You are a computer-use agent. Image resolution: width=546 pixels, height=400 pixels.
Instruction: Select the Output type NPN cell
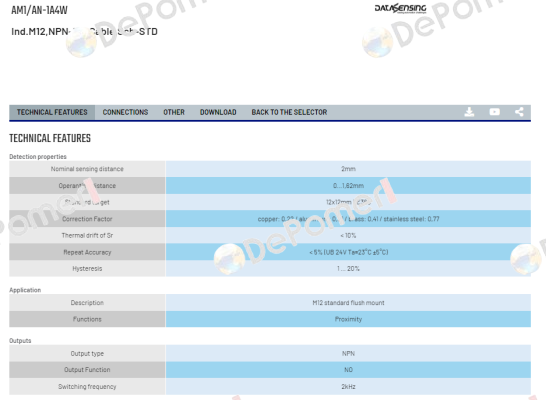[x=348, y=353]
